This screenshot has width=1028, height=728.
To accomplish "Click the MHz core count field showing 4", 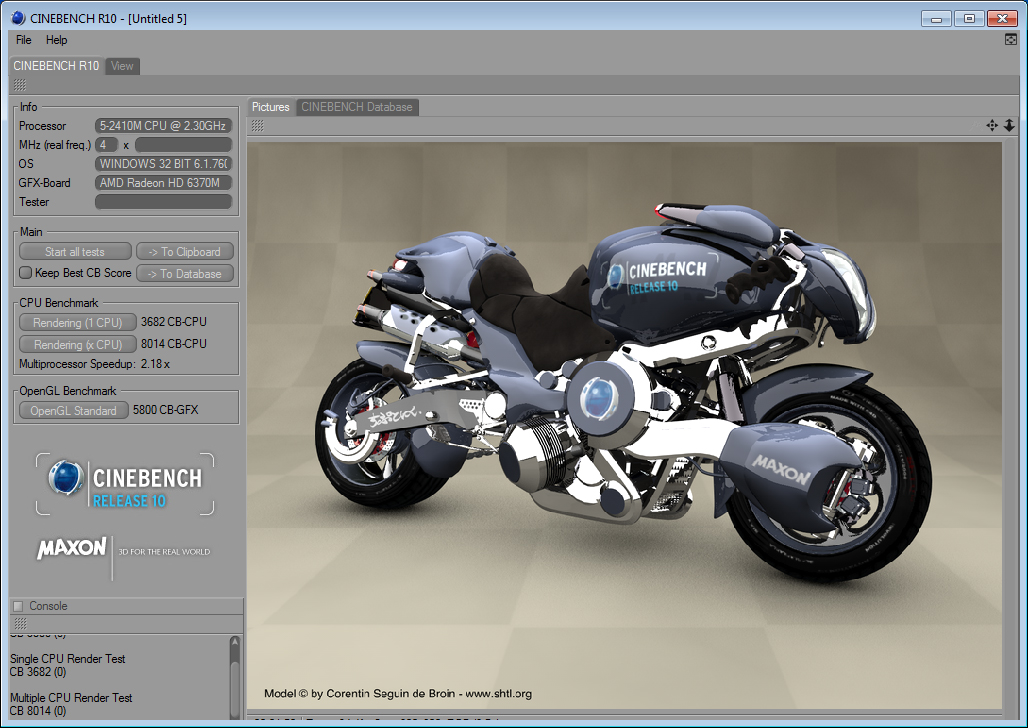I will [106, 145].
